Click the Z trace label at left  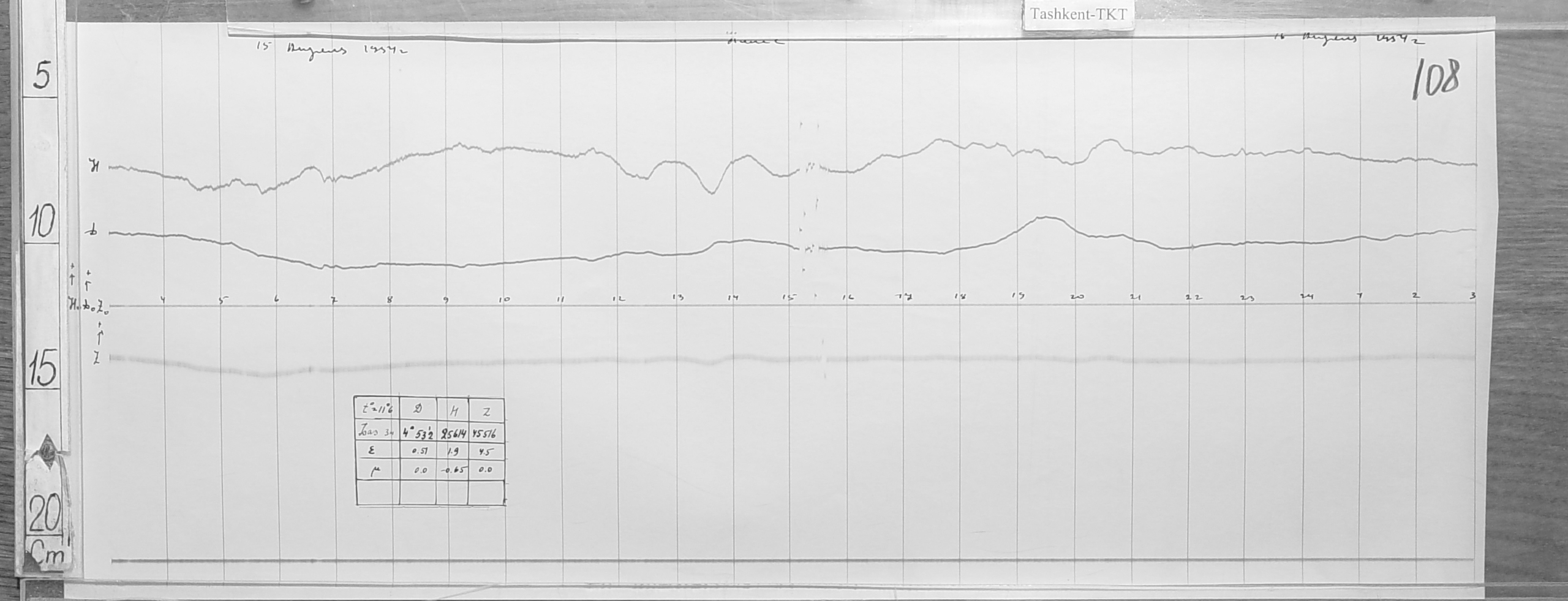96,359
